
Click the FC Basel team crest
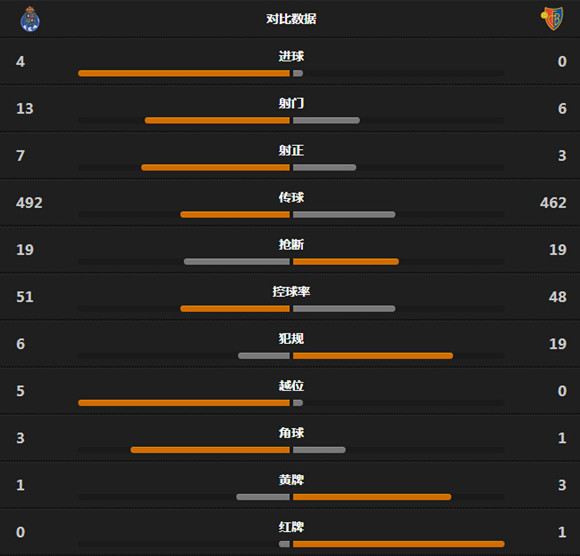coord(552,18)
